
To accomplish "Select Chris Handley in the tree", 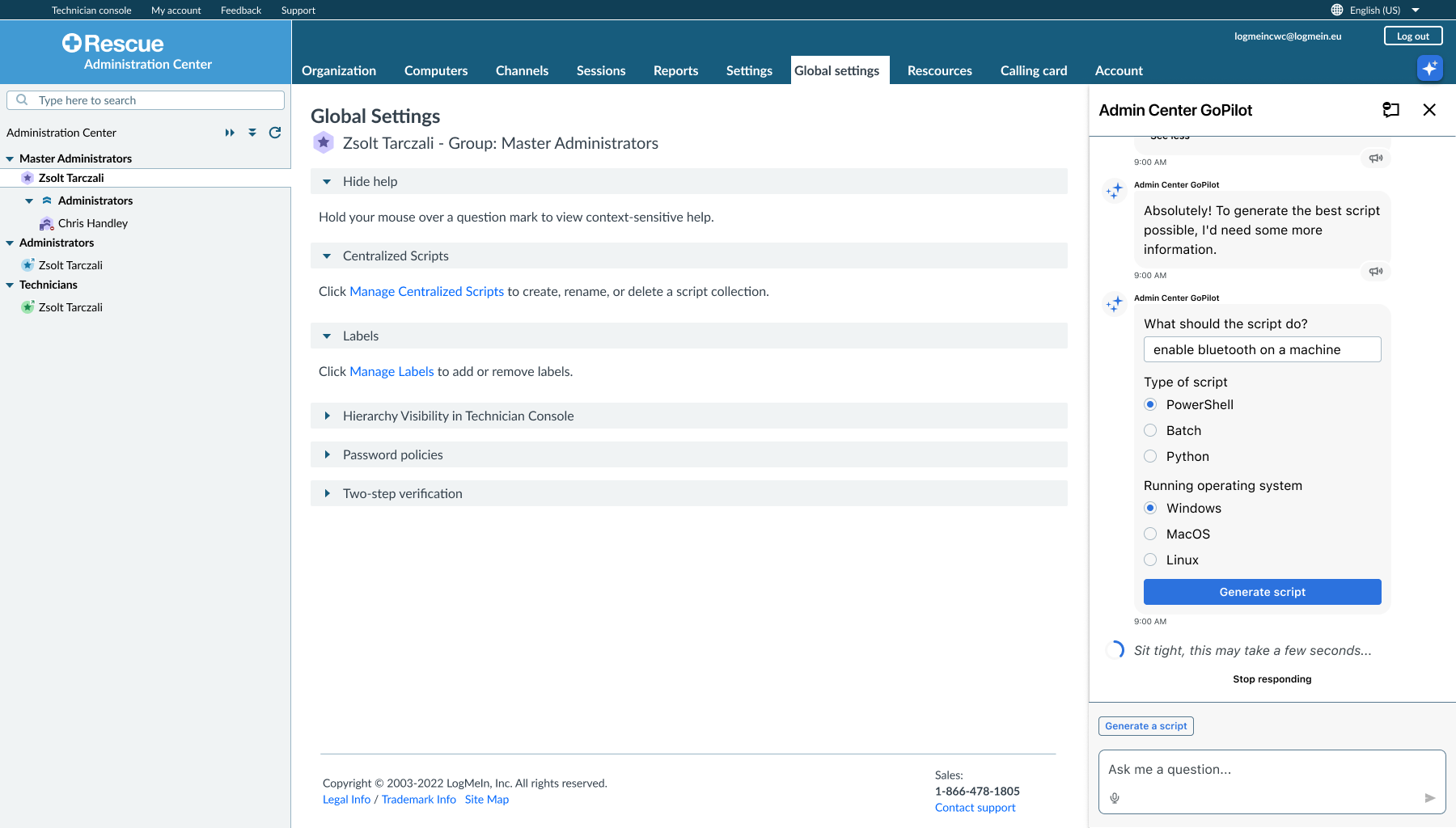I will coord(93,223).
